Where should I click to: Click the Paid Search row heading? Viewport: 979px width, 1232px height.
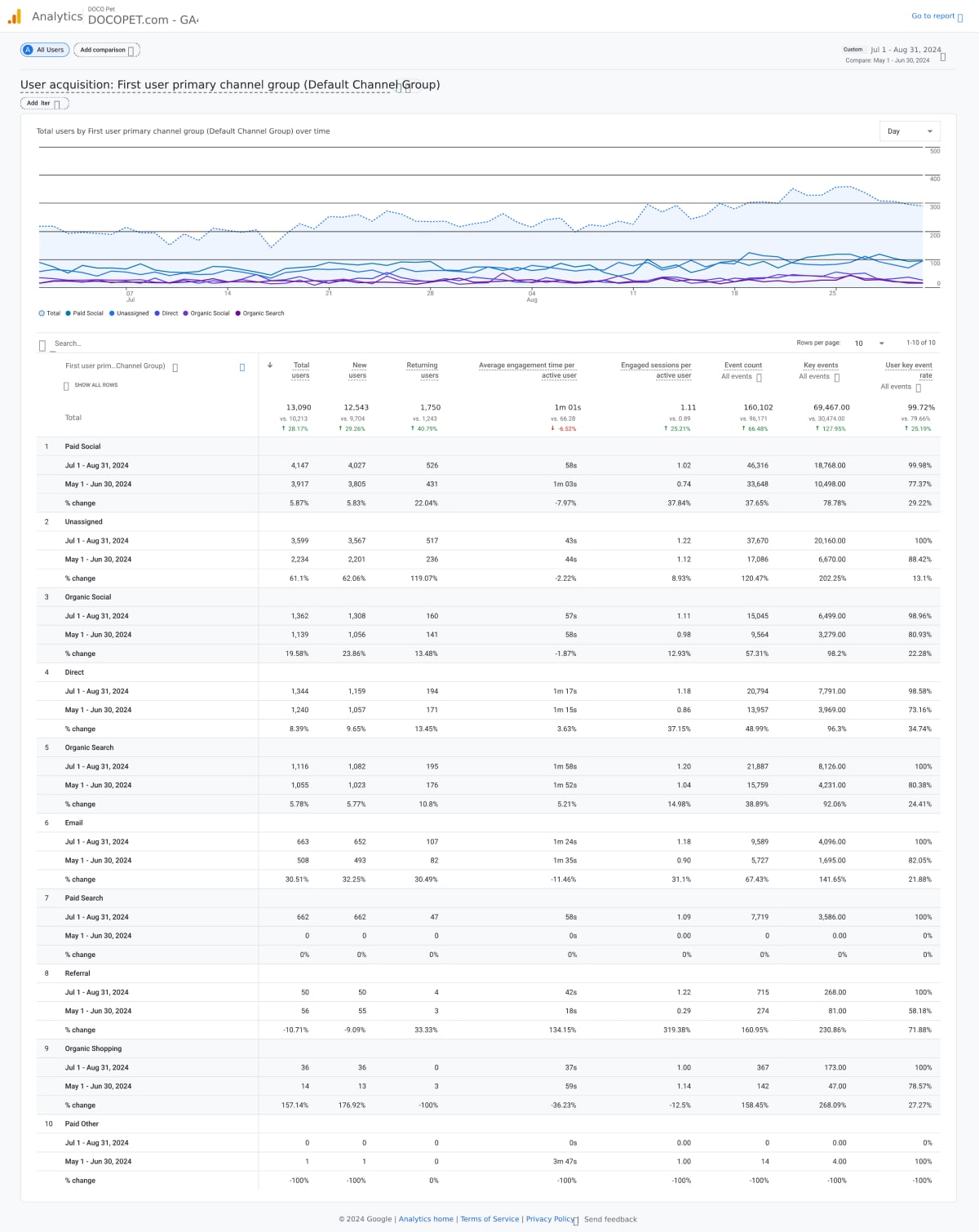pos(84,898)
